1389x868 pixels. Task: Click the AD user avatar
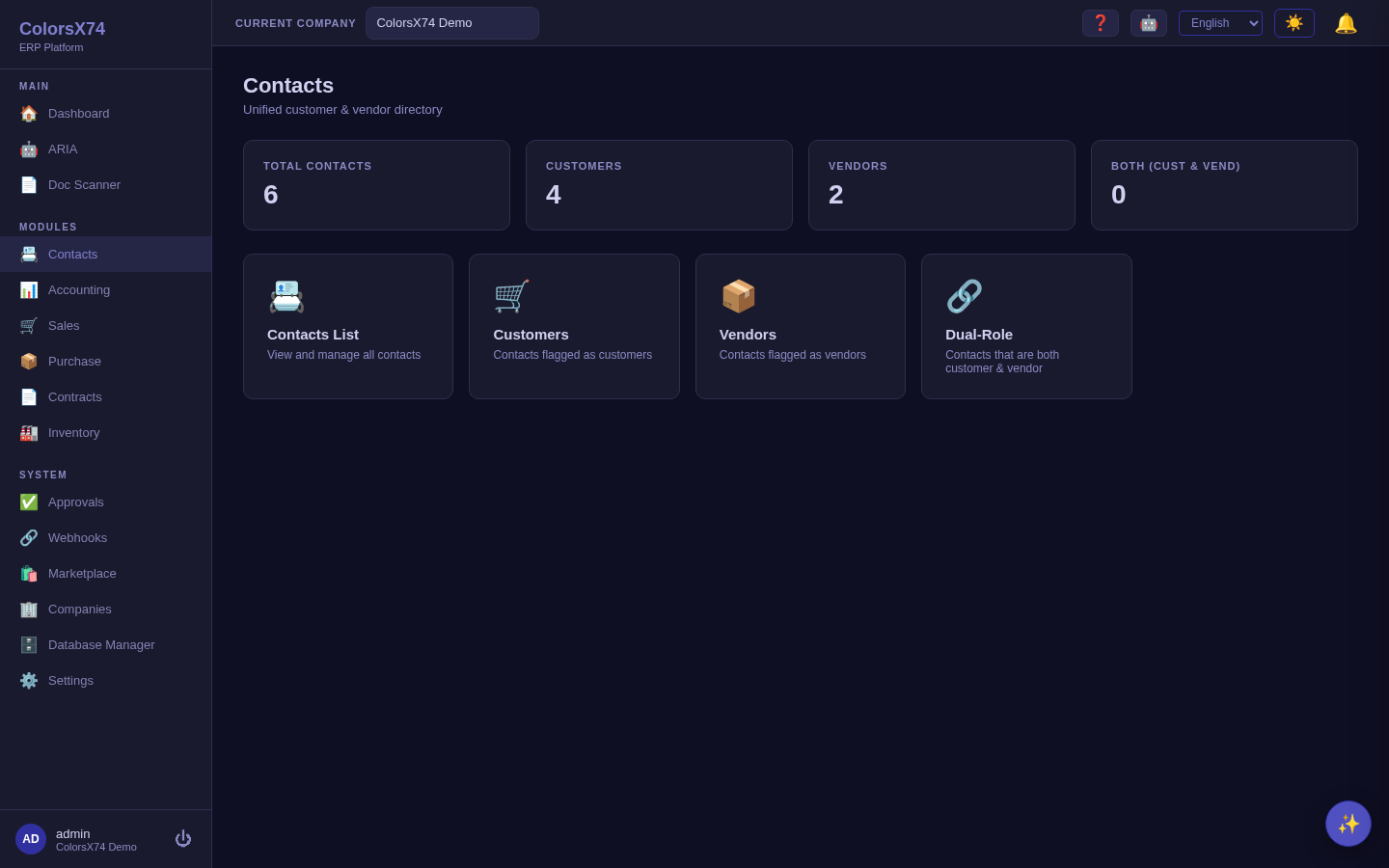click(31, 839)
